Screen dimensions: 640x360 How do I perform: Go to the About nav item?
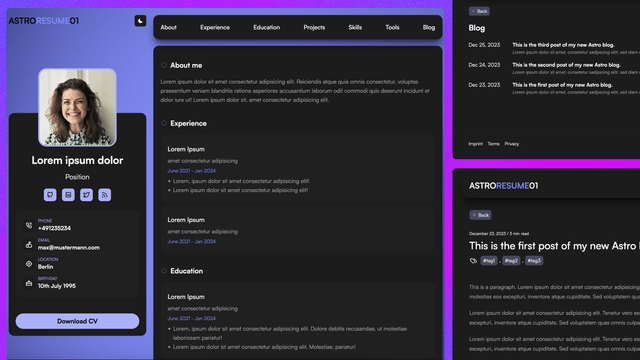[168, 27]
